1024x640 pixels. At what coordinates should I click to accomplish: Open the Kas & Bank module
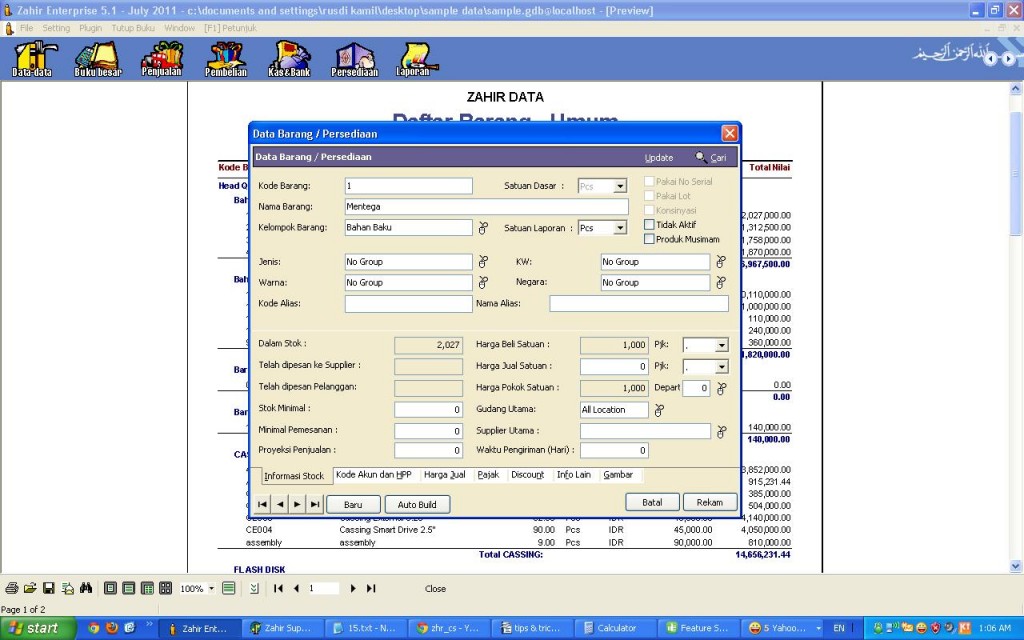[x=289, y=59]
